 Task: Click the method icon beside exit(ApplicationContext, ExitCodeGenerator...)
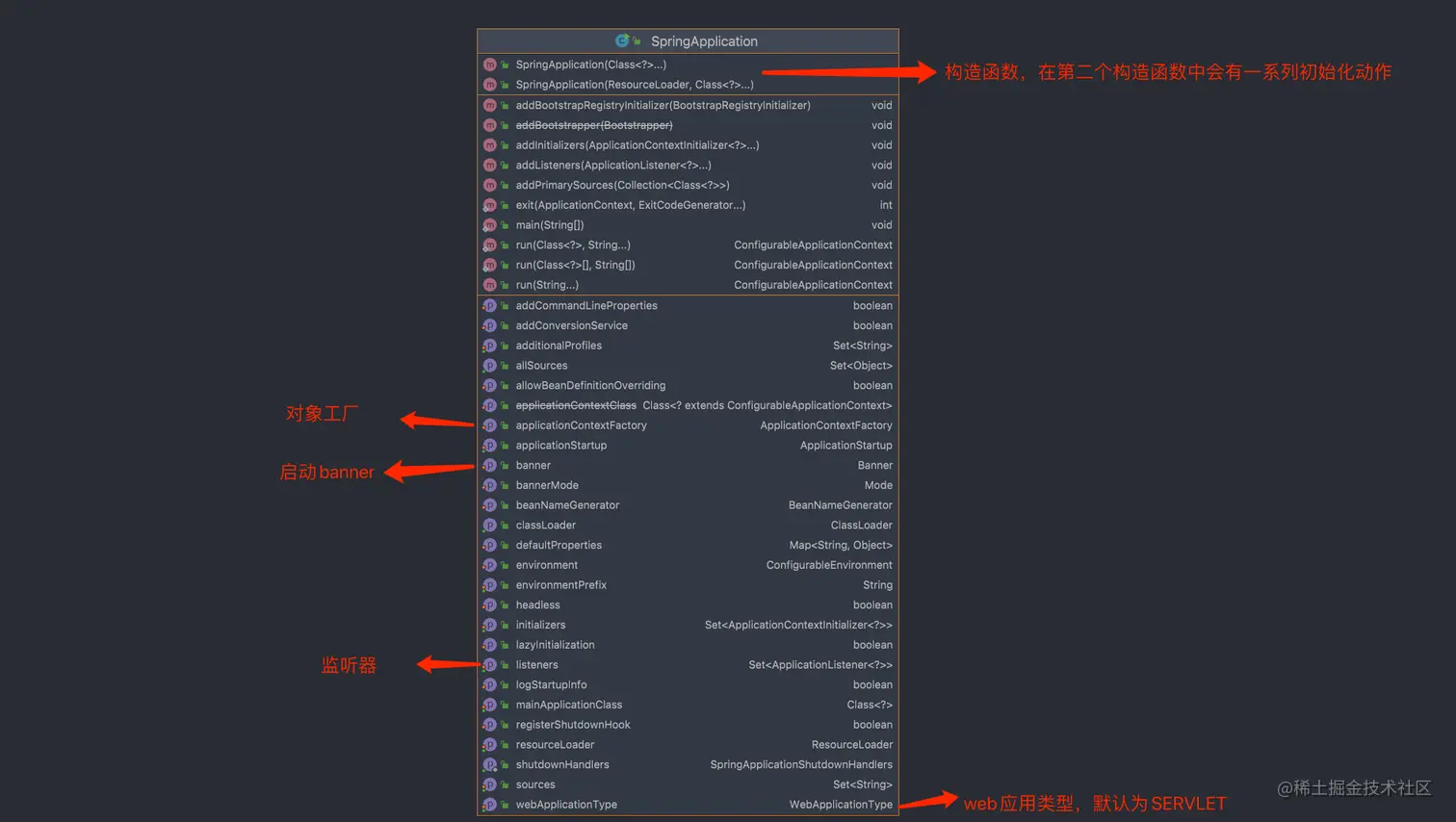point(489,205)
